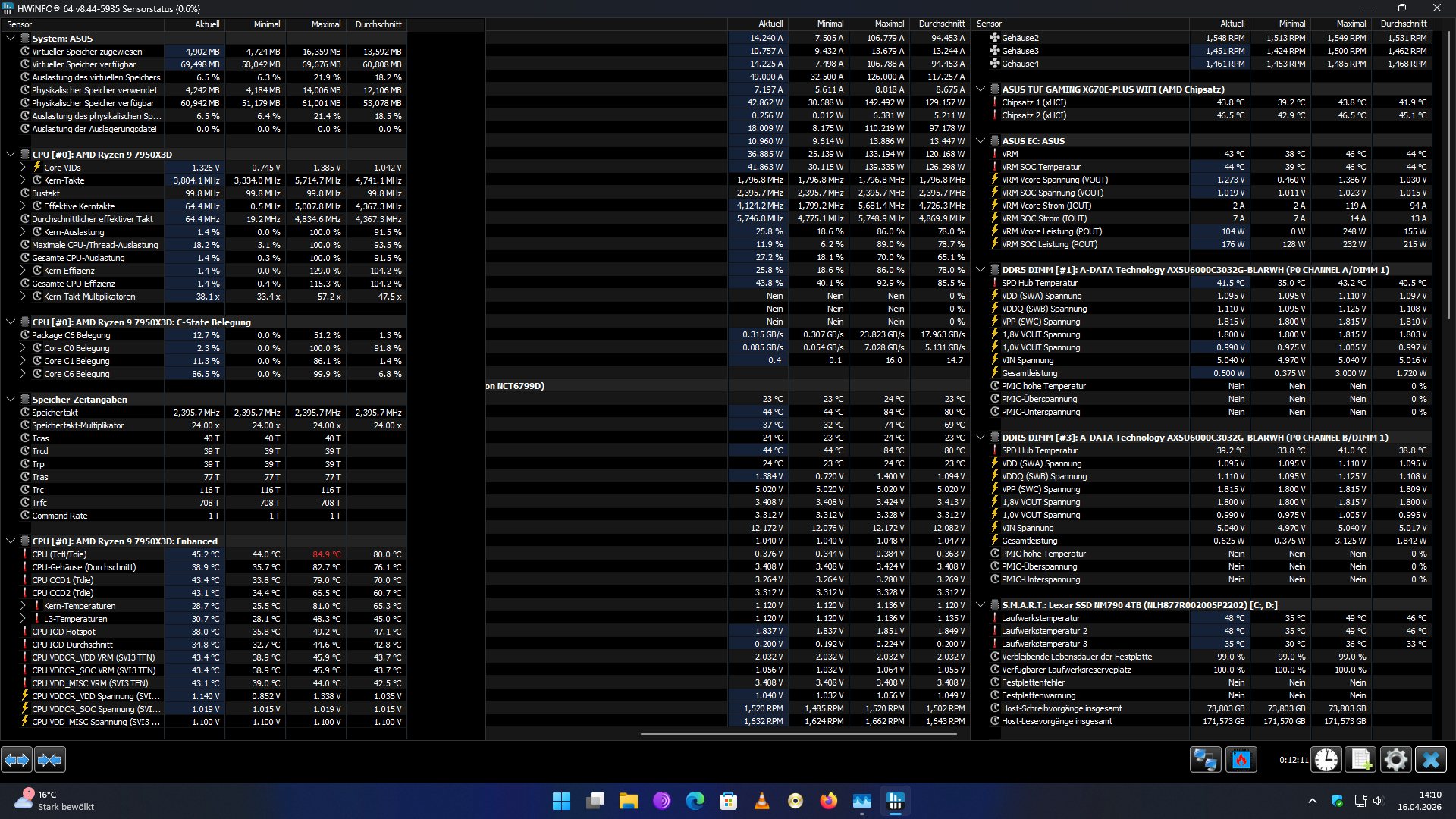Viewport: 1456px width, 819px height.
Task: Click the Maximal column header on left
Action: click(x=325, y=24)
